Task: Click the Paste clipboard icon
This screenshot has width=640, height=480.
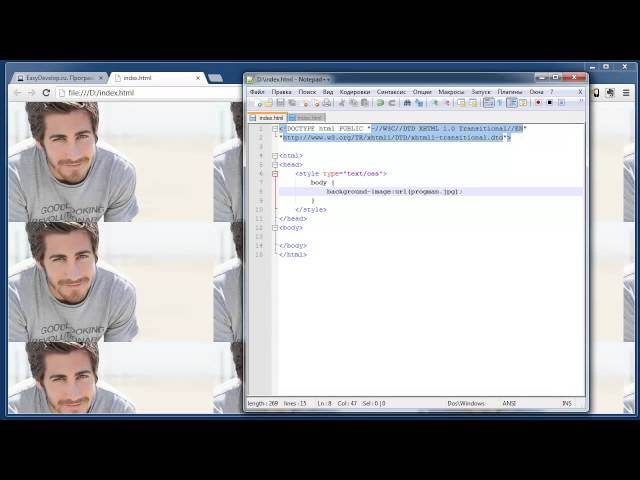Action: pos(364,103)
